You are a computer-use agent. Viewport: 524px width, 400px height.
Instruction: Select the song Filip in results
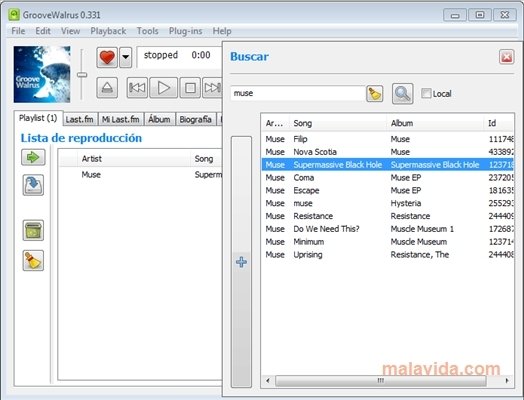[x=388, y=139]
